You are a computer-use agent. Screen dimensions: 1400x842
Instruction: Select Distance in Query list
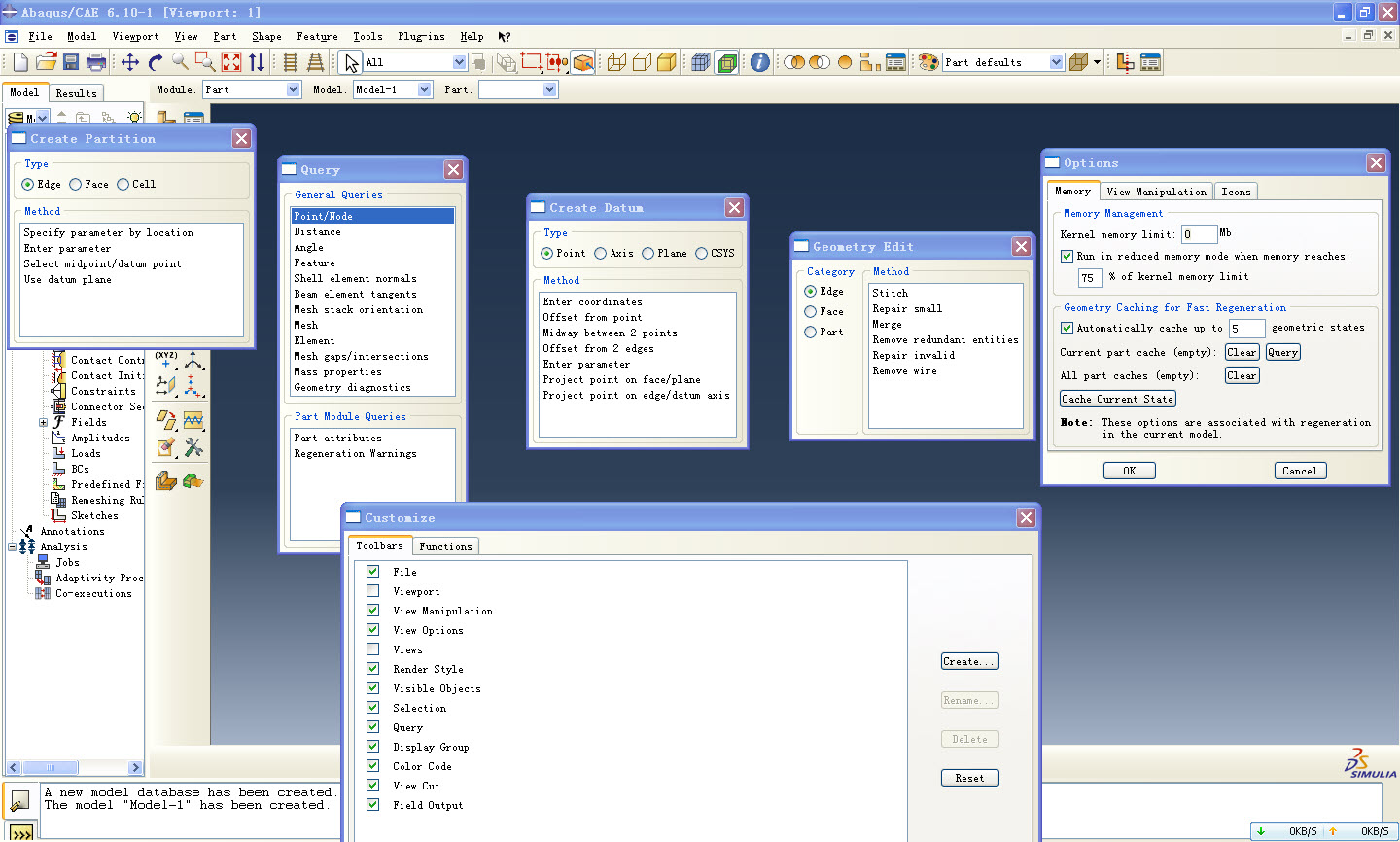pos(372,231)
